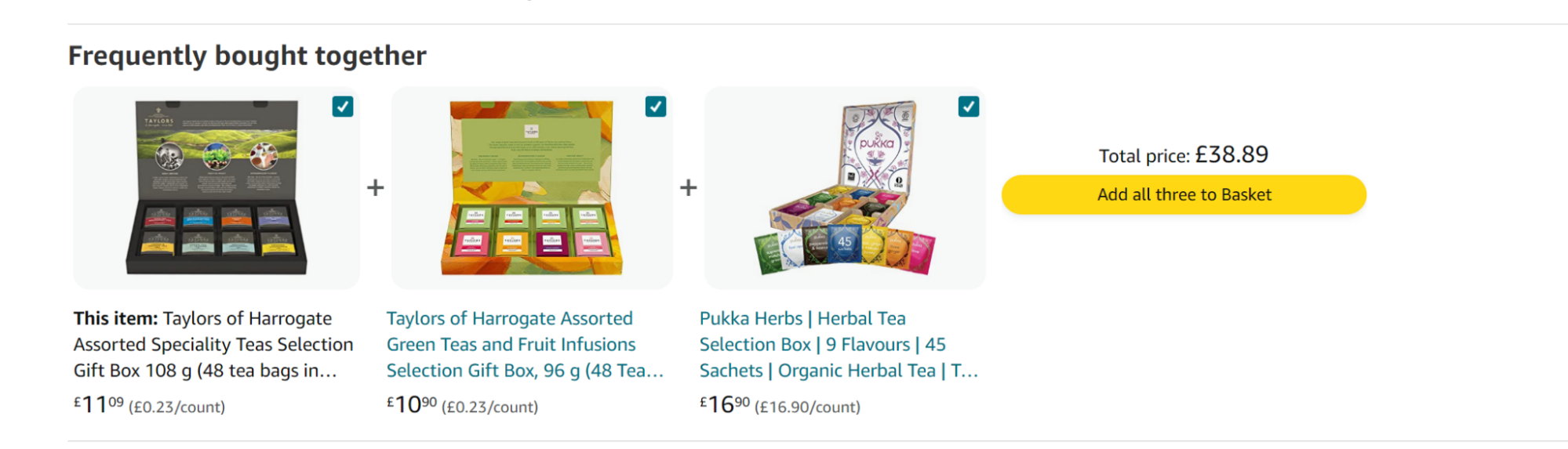1568x449 pixels.
Task: Untick the Green Teas and Fruit Infusions checkbox
Action: coord(656,107)
